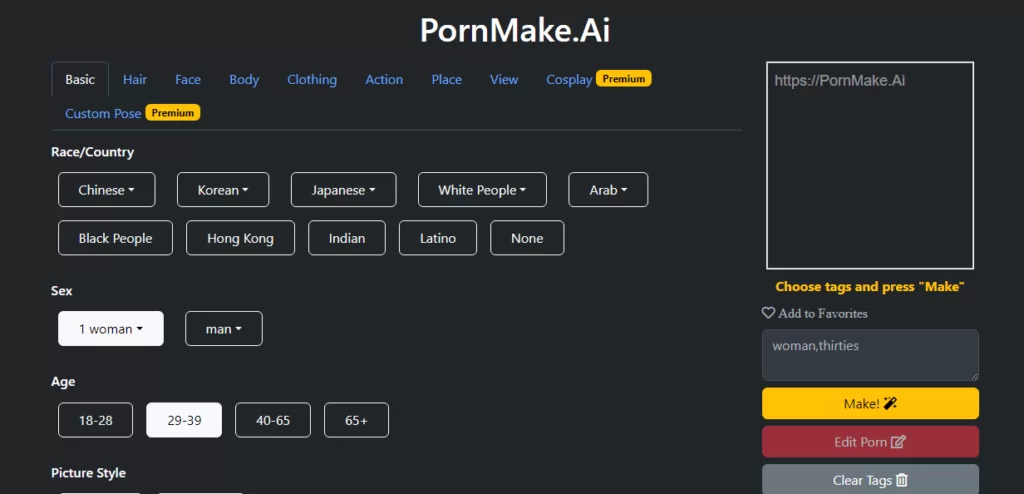Open the Chinese dropdown

click(106, 189)
